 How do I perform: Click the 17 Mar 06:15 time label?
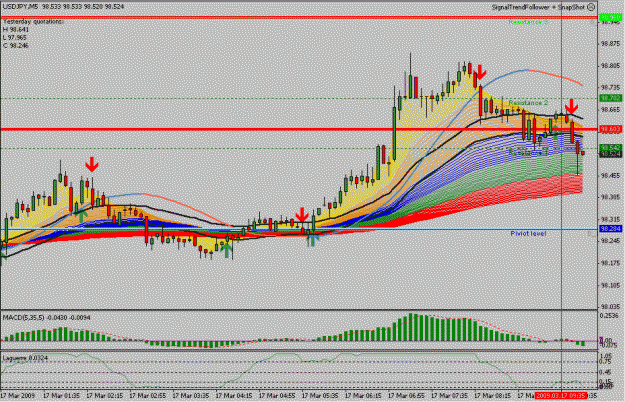363,396
